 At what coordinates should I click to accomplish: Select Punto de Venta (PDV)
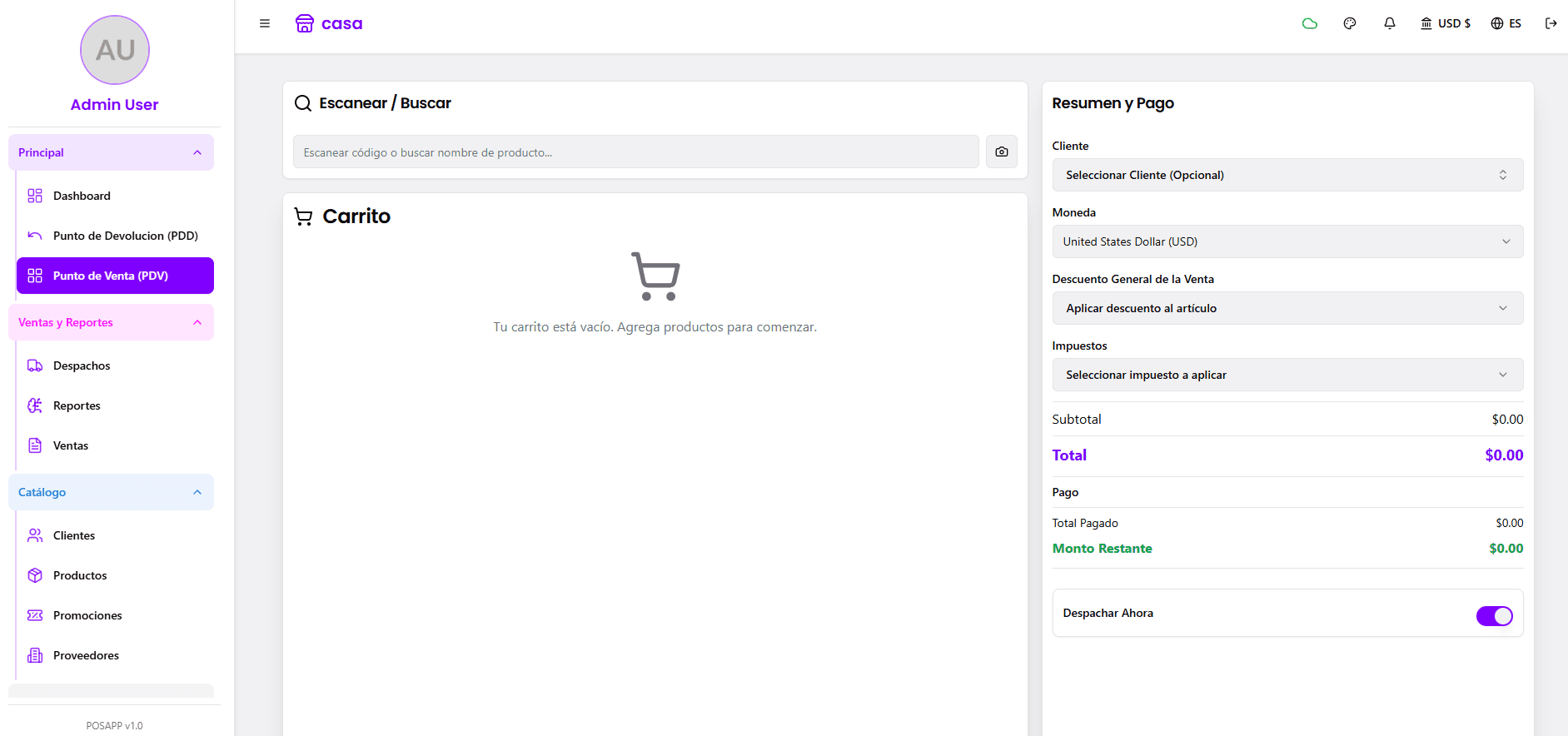(115, 276)
